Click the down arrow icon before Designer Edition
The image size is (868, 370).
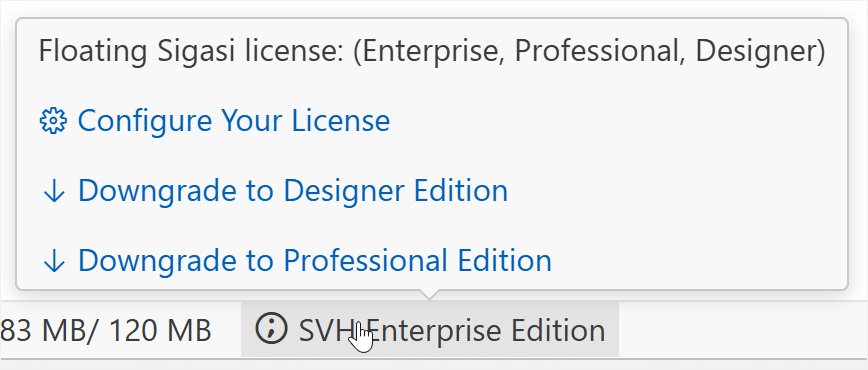click(x=54, y=192)
